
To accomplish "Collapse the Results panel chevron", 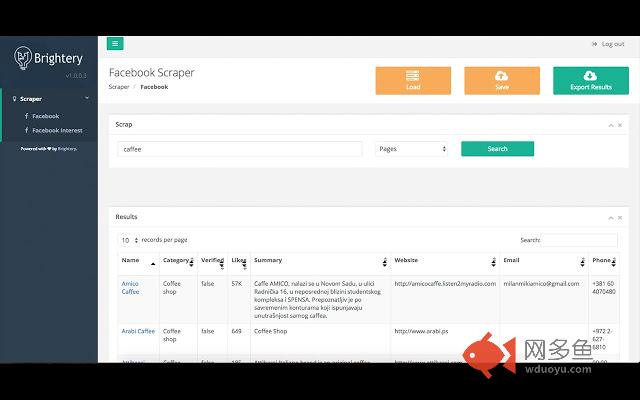I will [x=611, y=218].
